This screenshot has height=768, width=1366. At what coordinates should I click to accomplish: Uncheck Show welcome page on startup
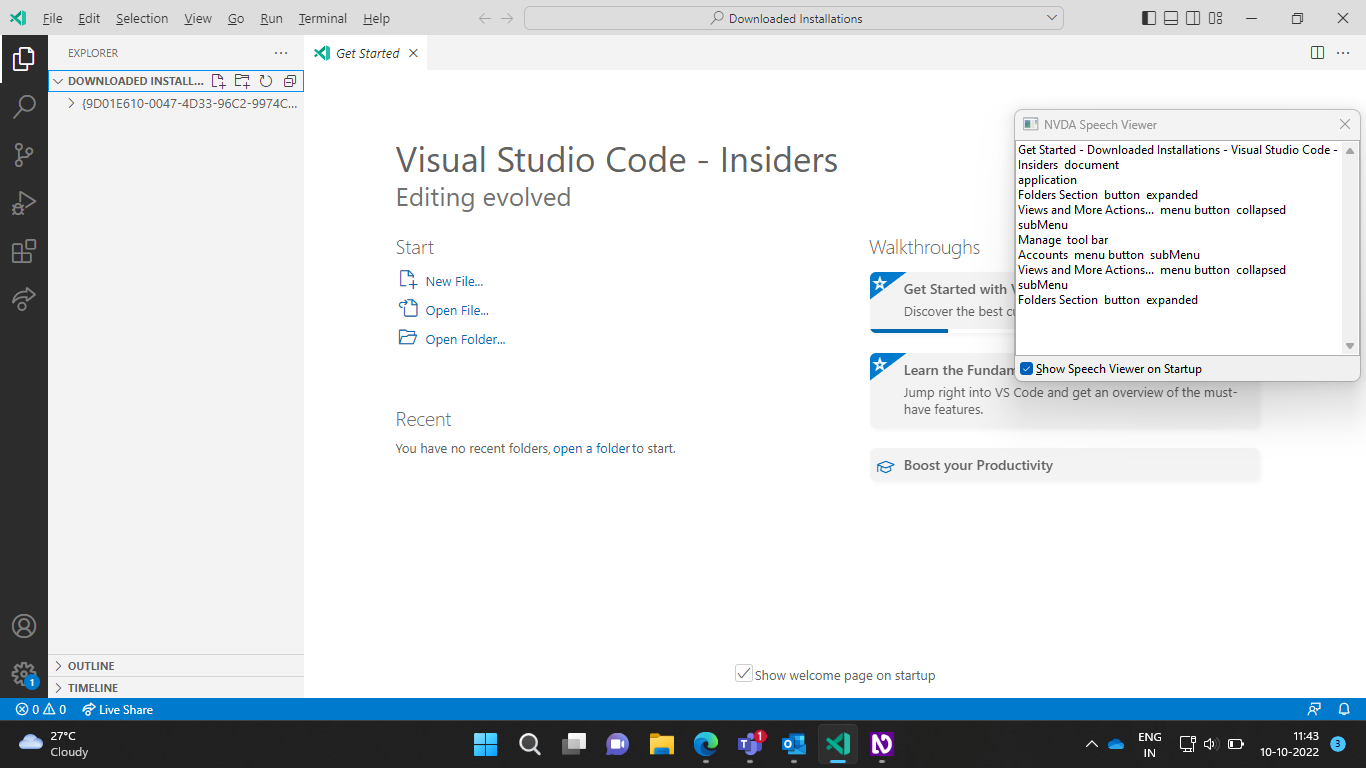click(744, 673)
